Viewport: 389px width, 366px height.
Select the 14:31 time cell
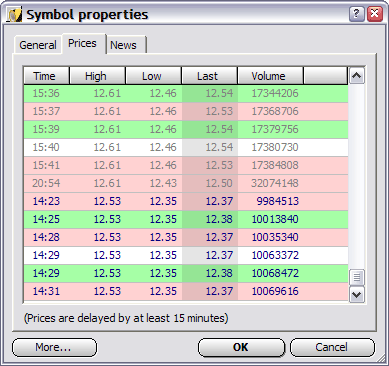click(46, 291)
